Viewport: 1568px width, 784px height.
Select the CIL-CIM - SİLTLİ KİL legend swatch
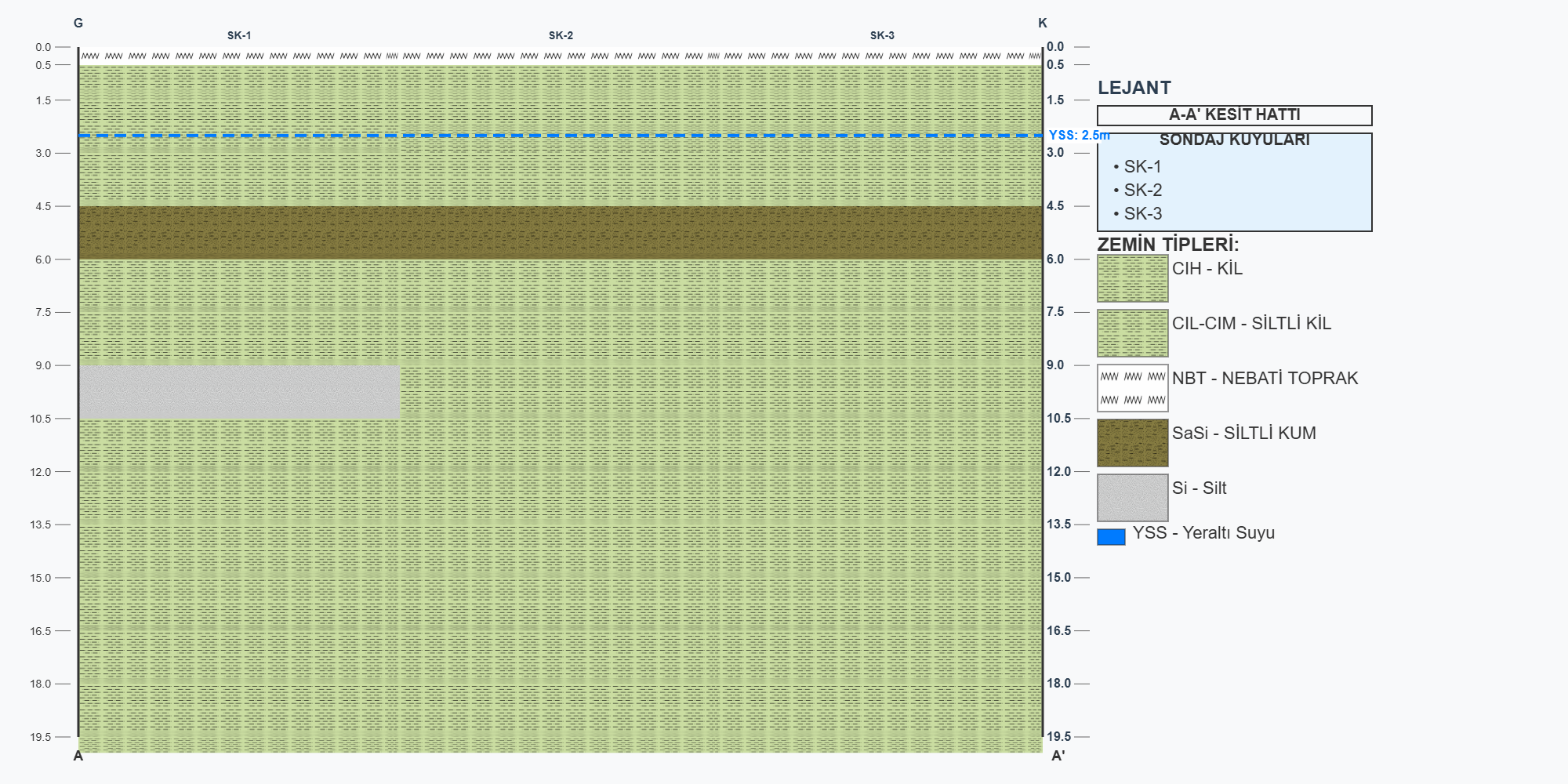tap(1132, 333)
